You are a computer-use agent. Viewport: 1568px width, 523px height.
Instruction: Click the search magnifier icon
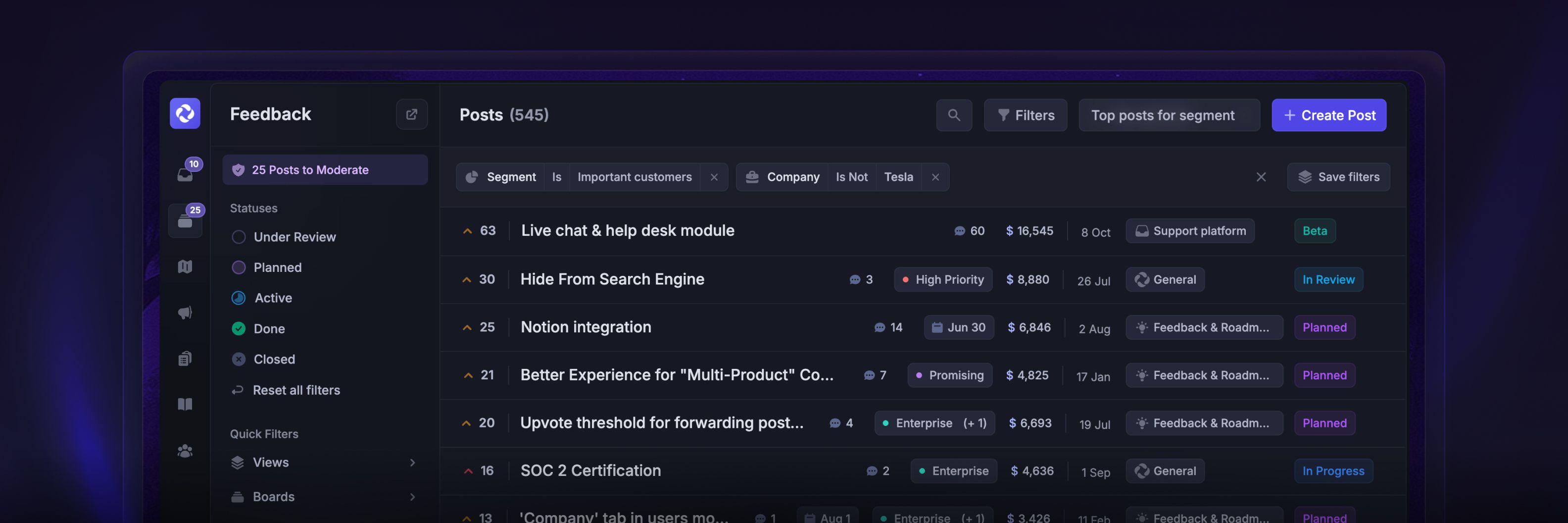954,115
